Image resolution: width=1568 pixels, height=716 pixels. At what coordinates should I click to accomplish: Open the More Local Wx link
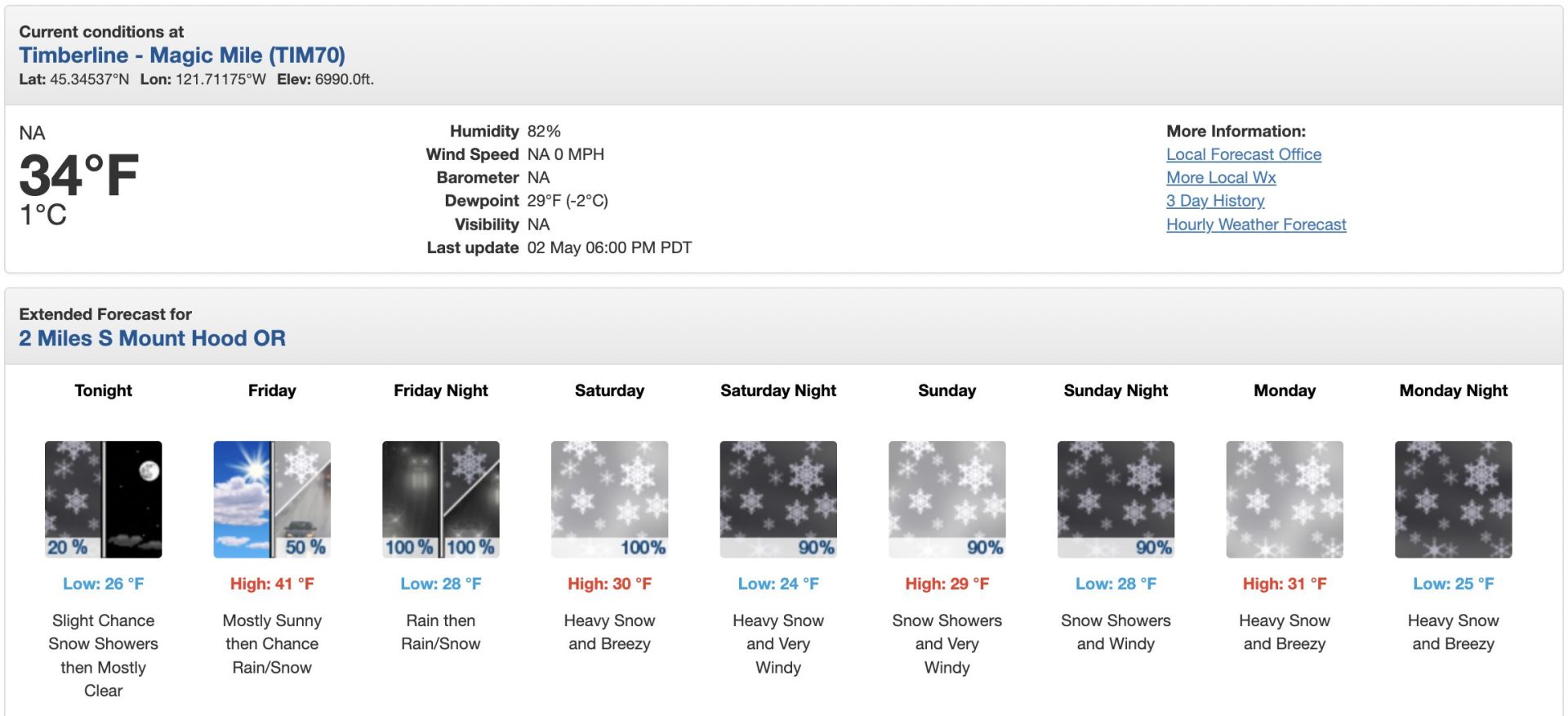(x=1221, y=177)
